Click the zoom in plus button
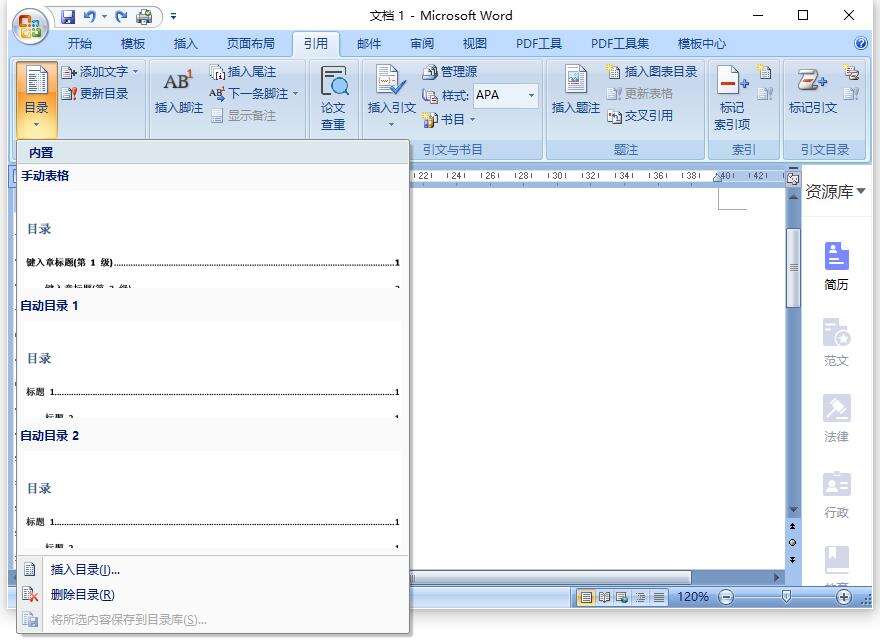 pos(844,597)
